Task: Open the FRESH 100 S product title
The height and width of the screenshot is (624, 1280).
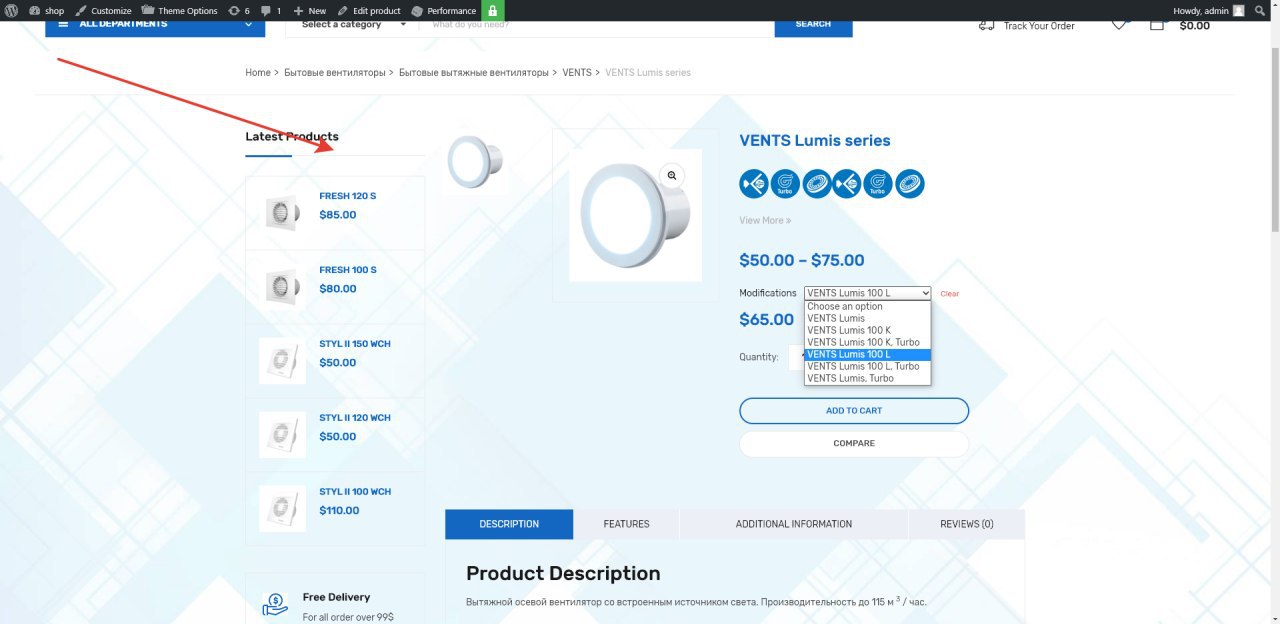Action: pyautogui.click(x=347, y=270)
